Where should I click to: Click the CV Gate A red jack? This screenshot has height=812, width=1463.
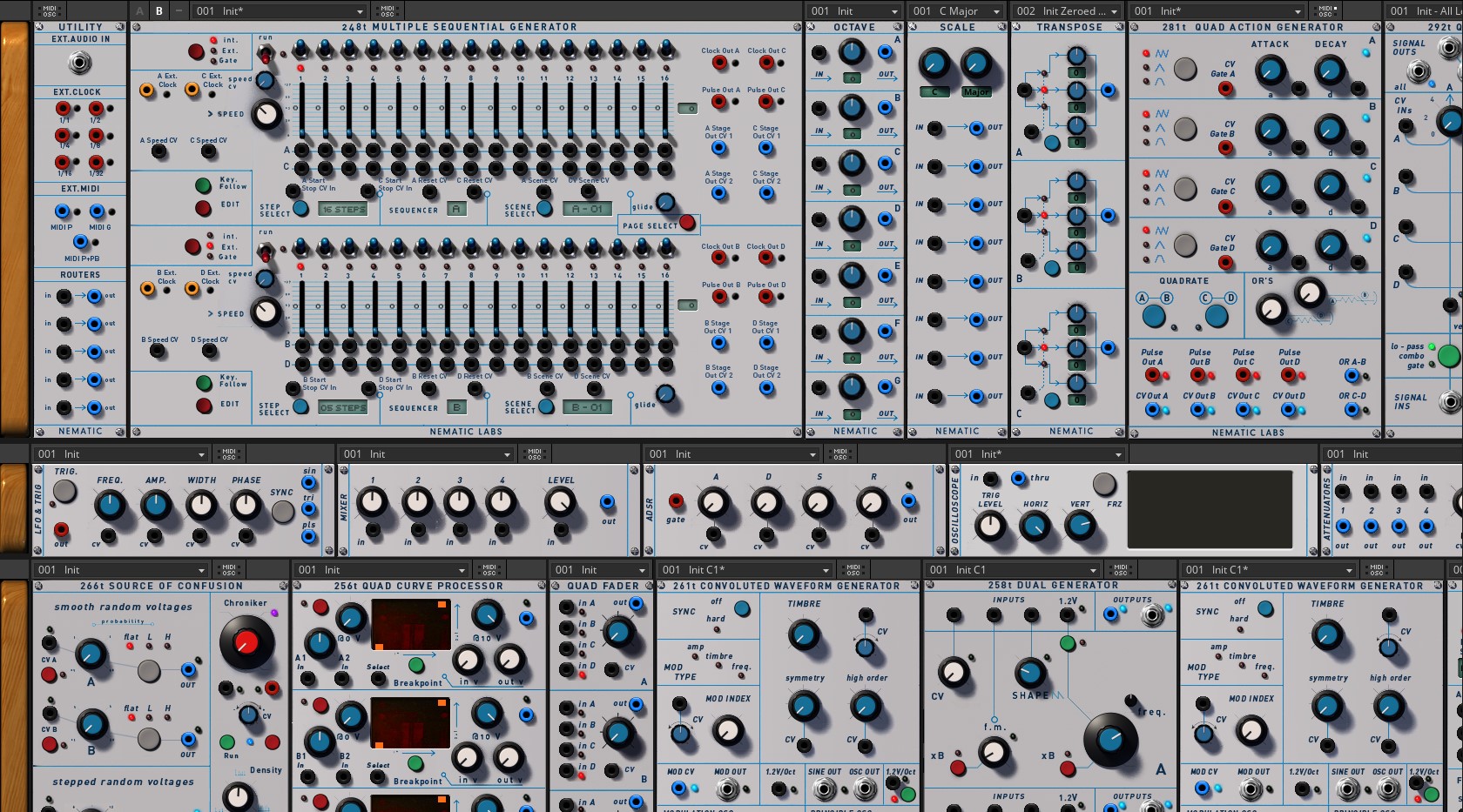pyautogui.click(x=1225, y=90)
